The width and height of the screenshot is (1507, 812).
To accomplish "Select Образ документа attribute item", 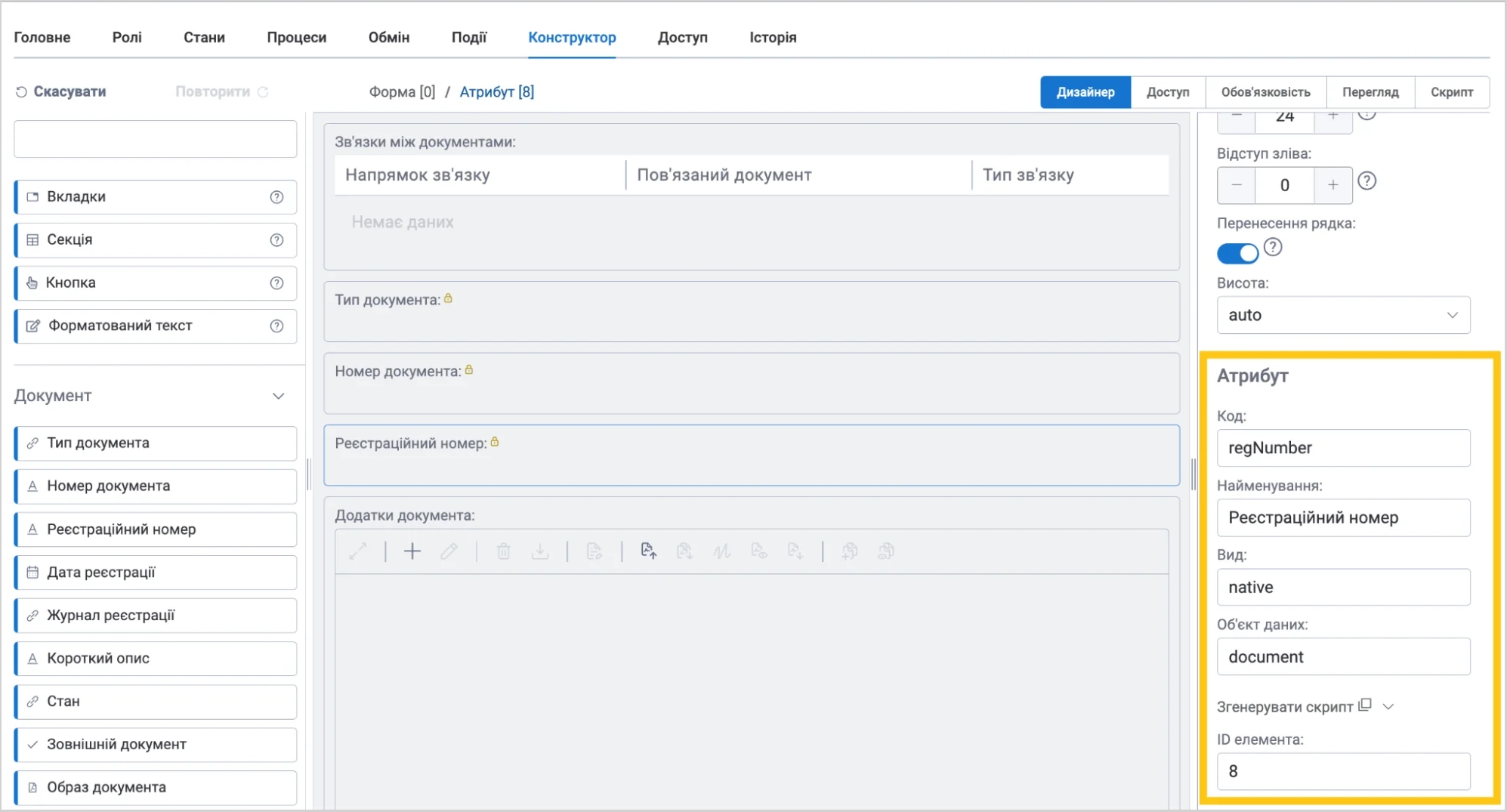I will [x=156, y=788].
